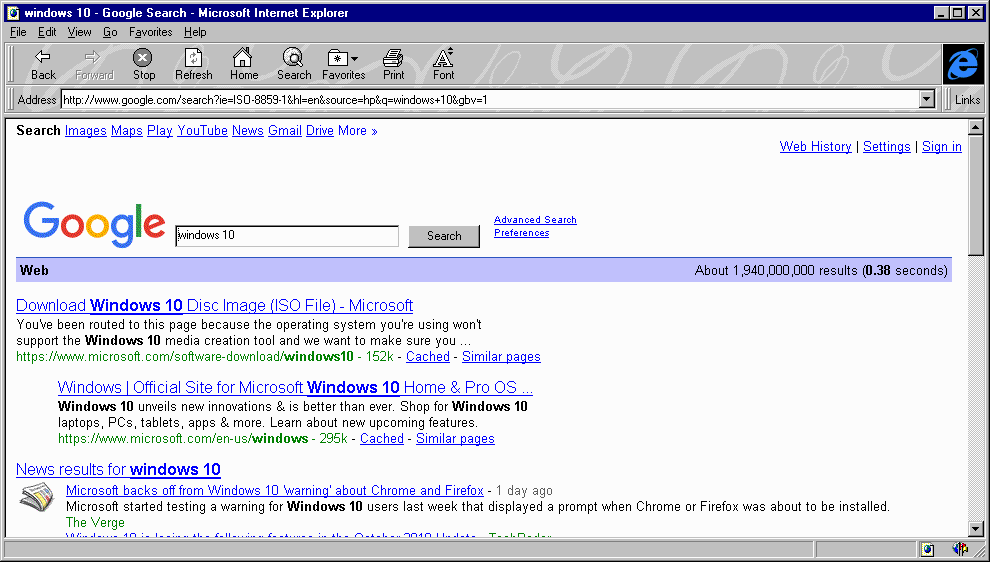Click the internet zone status bar icon
This screenshot has height=562, width=990.
tap(927, 549)
